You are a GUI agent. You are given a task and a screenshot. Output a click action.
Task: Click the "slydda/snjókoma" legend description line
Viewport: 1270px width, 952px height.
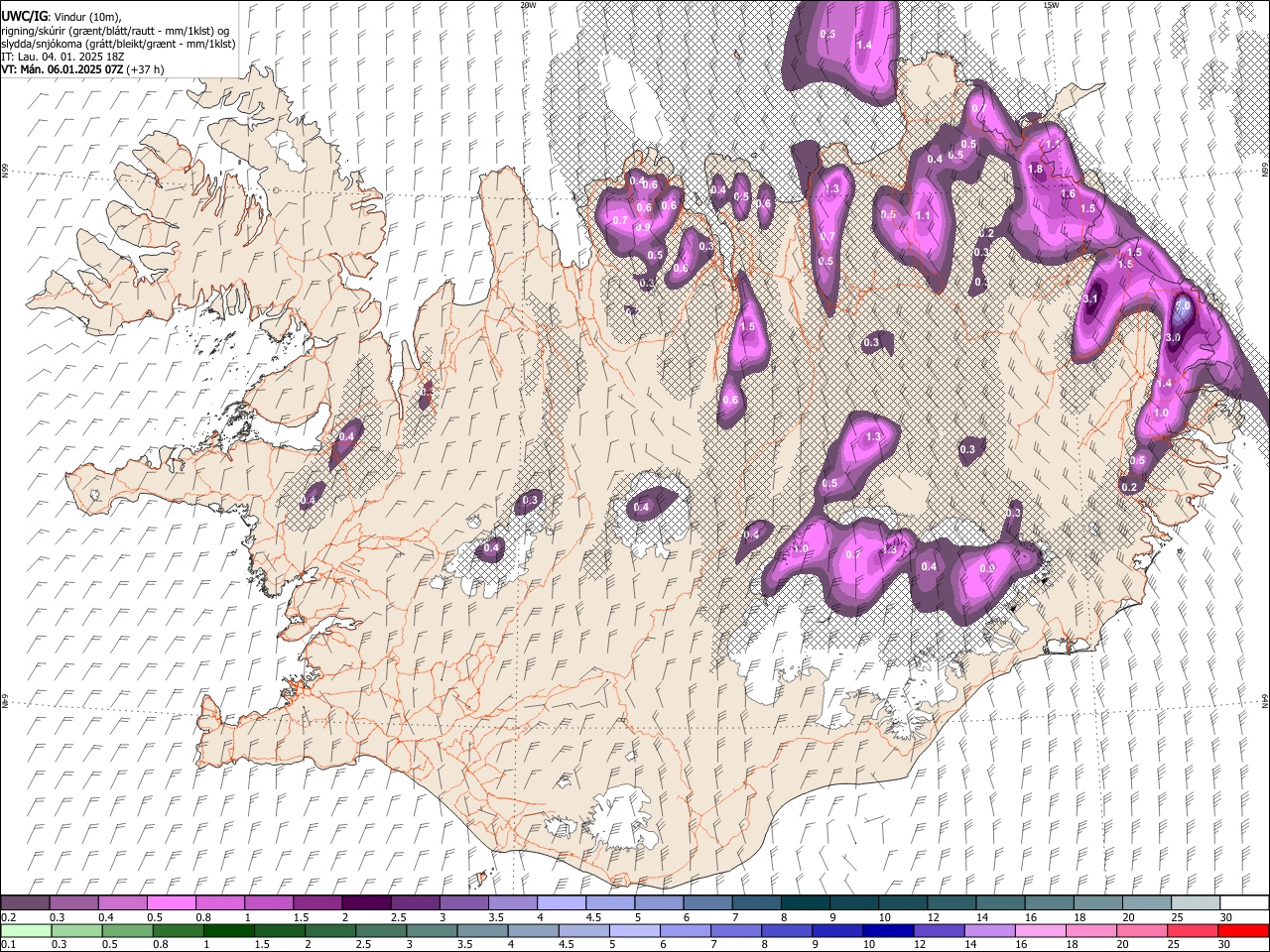[118, 44]
